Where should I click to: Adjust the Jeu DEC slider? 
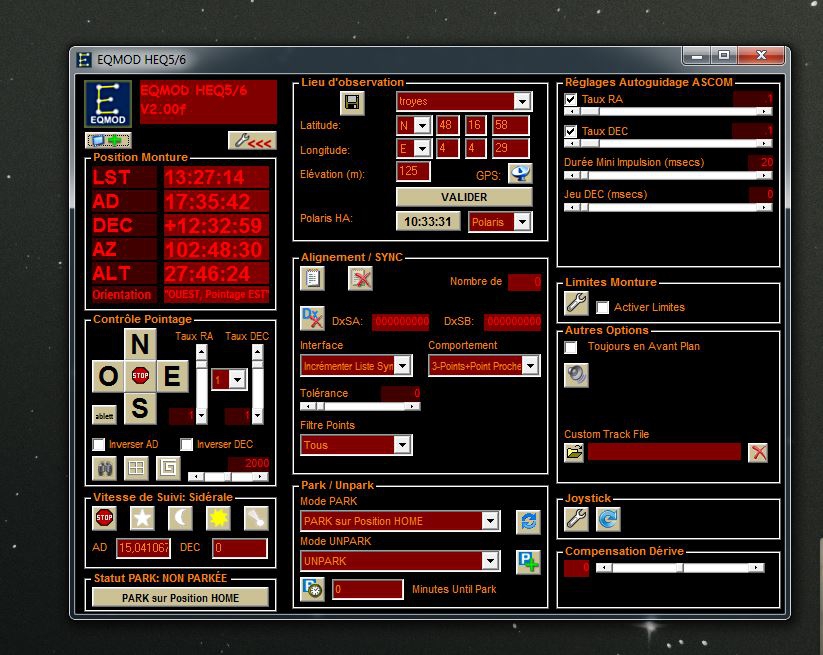tap(668, 207)
